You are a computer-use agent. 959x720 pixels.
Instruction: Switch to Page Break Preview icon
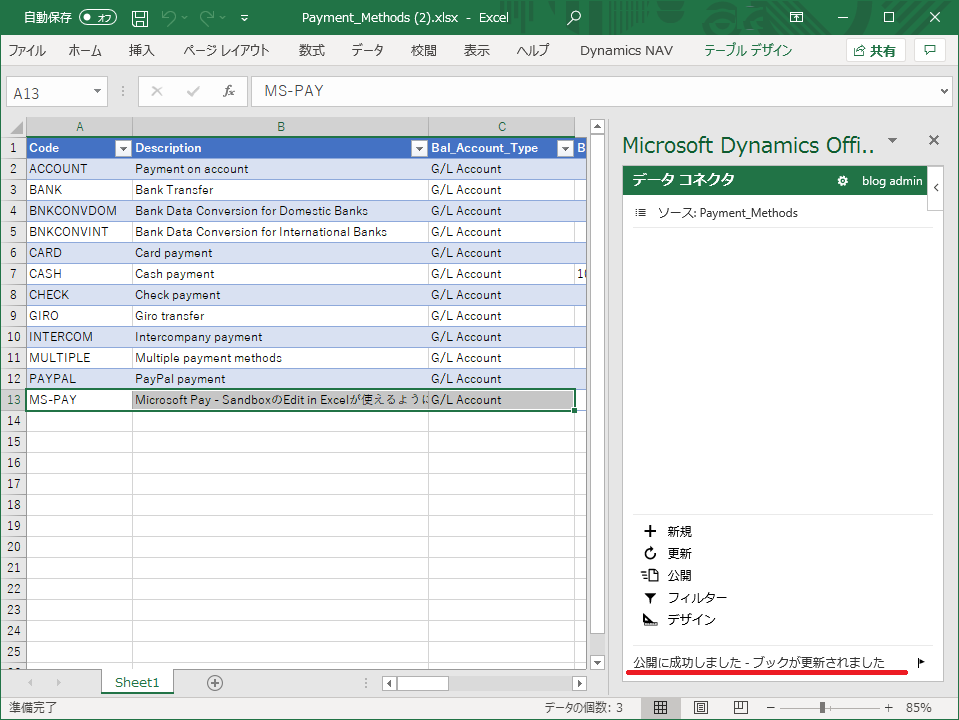(741, 708)
